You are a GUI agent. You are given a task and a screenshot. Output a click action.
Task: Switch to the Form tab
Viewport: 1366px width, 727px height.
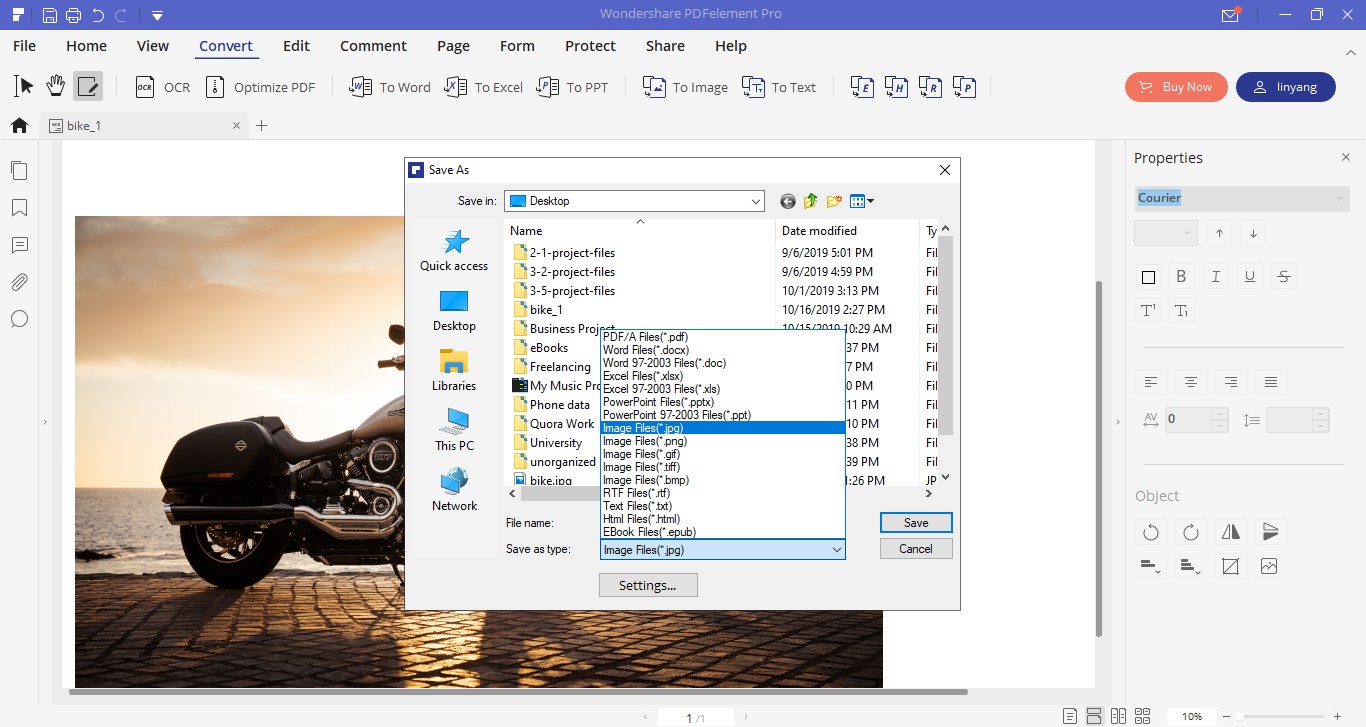point(517,46)
